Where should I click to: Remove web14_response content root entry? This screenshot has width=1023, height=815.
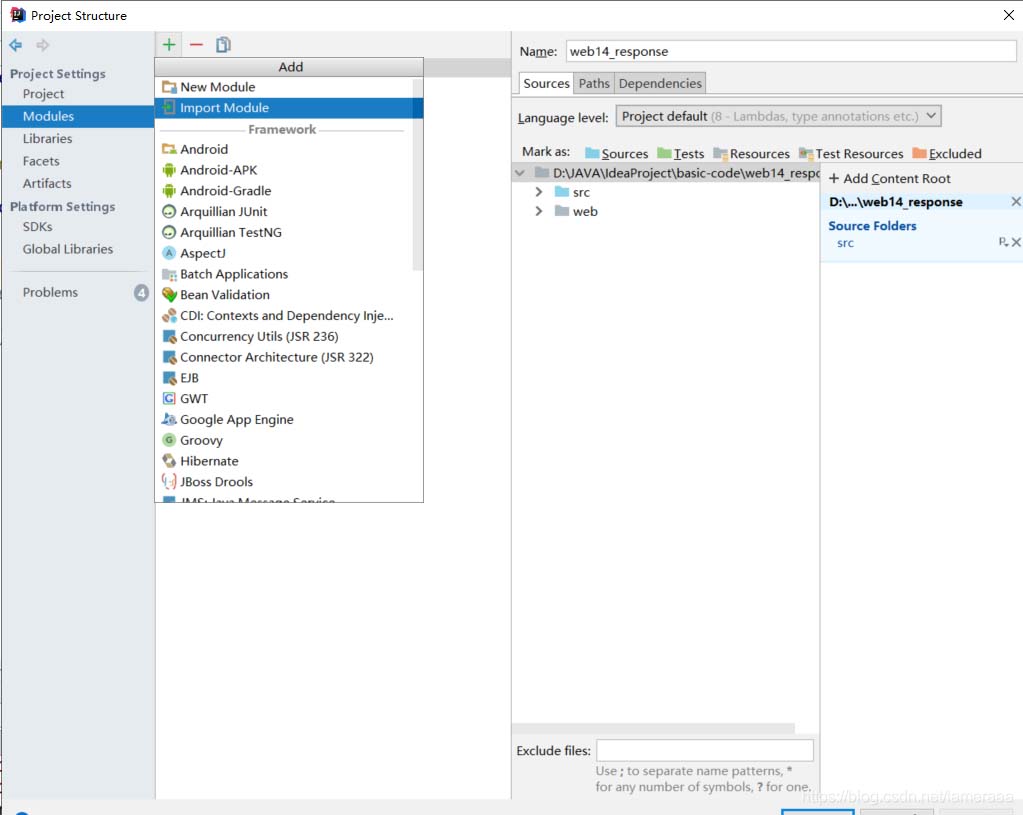point(1016,202)
